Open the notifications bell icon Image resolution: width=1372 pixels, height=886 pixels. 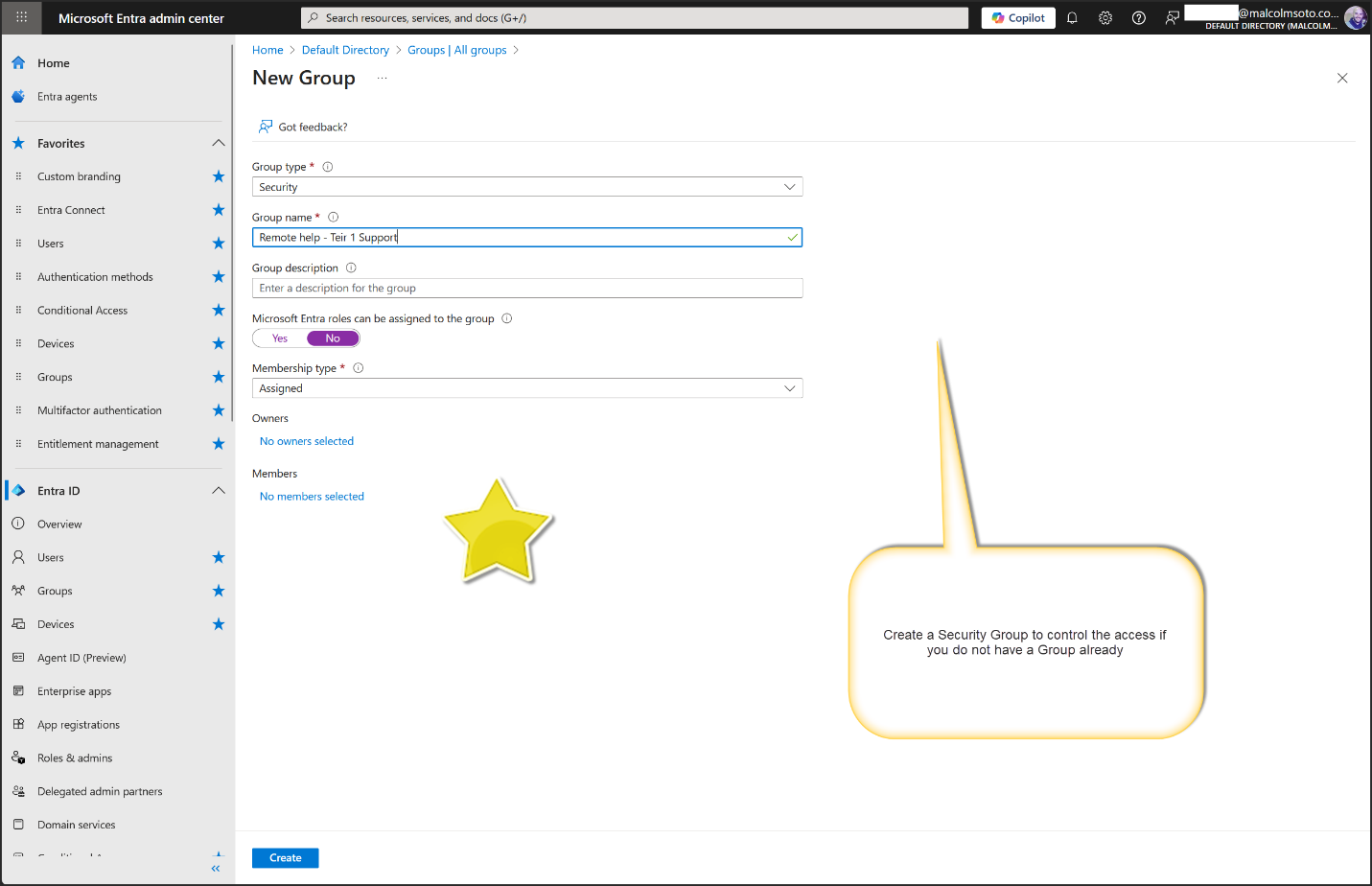pos(1072,18)
